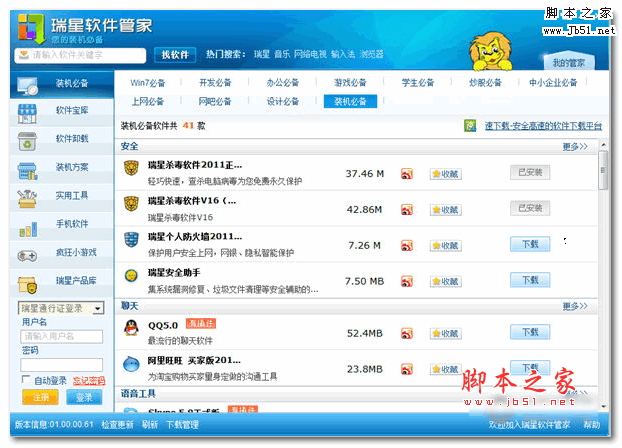Screen dimensions: 622x448
Task: Open the 装机方案 sidebar icon
Action: (27, 170)
